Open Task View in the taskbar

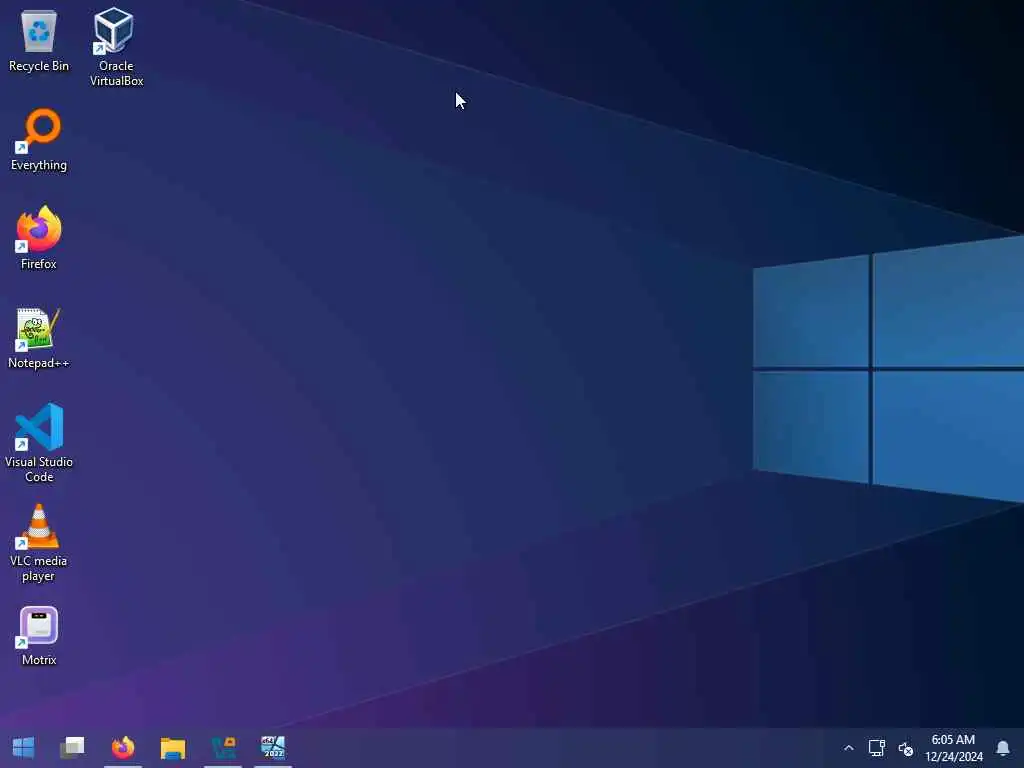pyautogui.click(x=72, y=748)
